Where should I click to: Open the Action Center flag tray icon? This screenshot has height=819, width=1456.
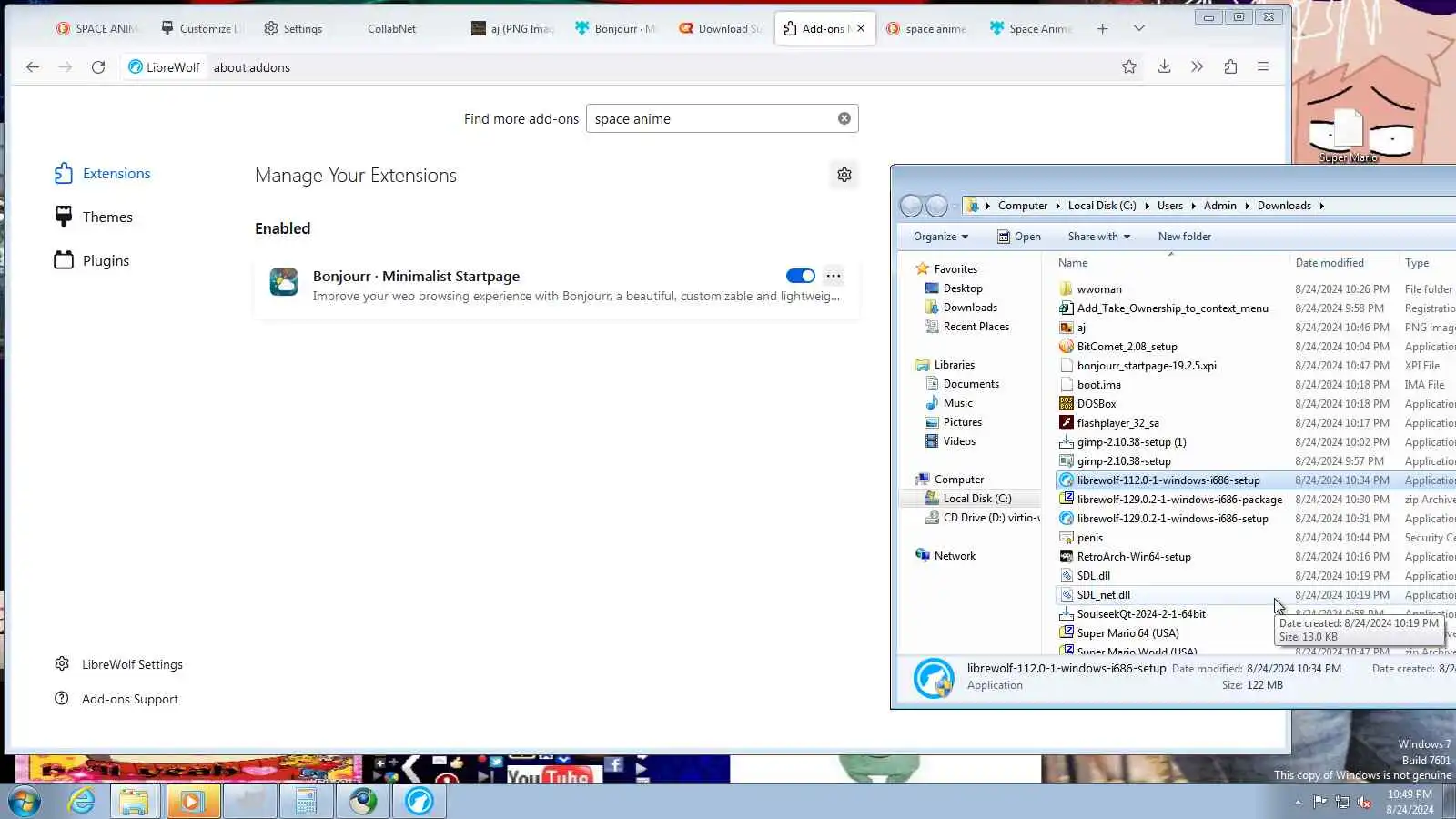click(x=1319, y=802)
